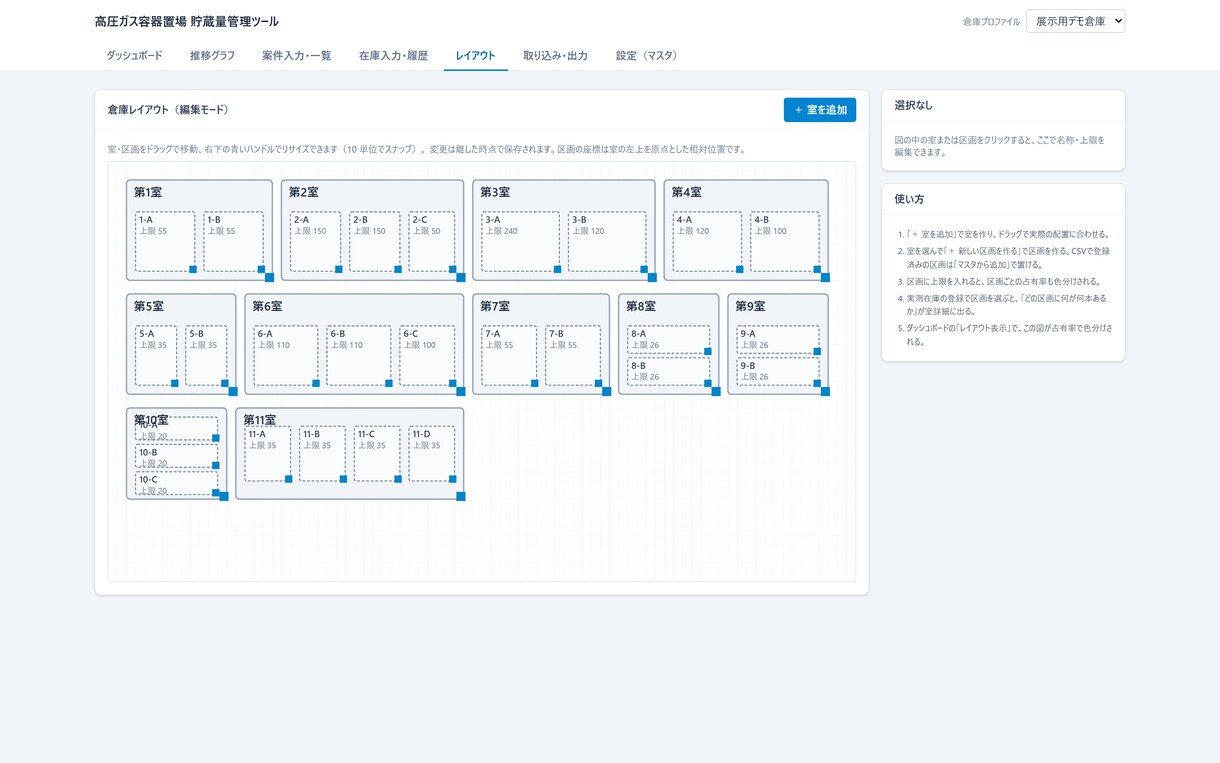
Task: Click the resize handle of section 7-A
Action: click(x=534, y=383)
